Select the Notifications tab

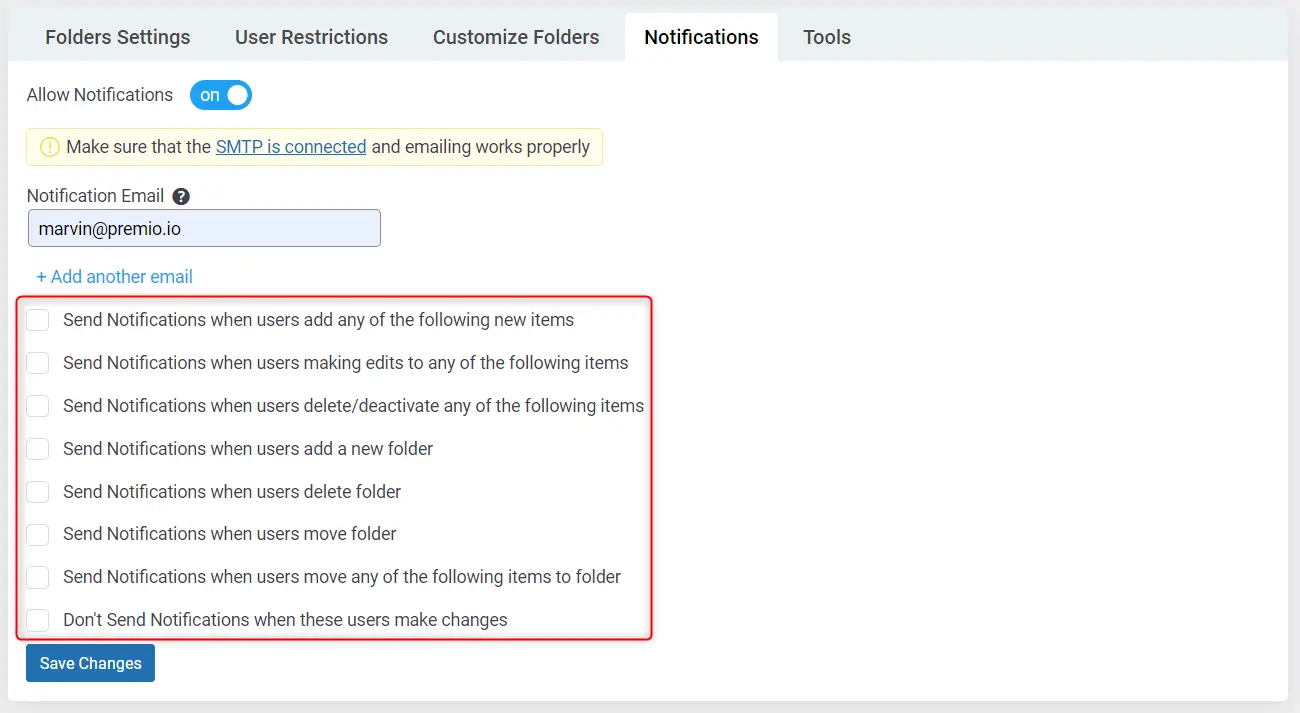(x=701, y=38)
